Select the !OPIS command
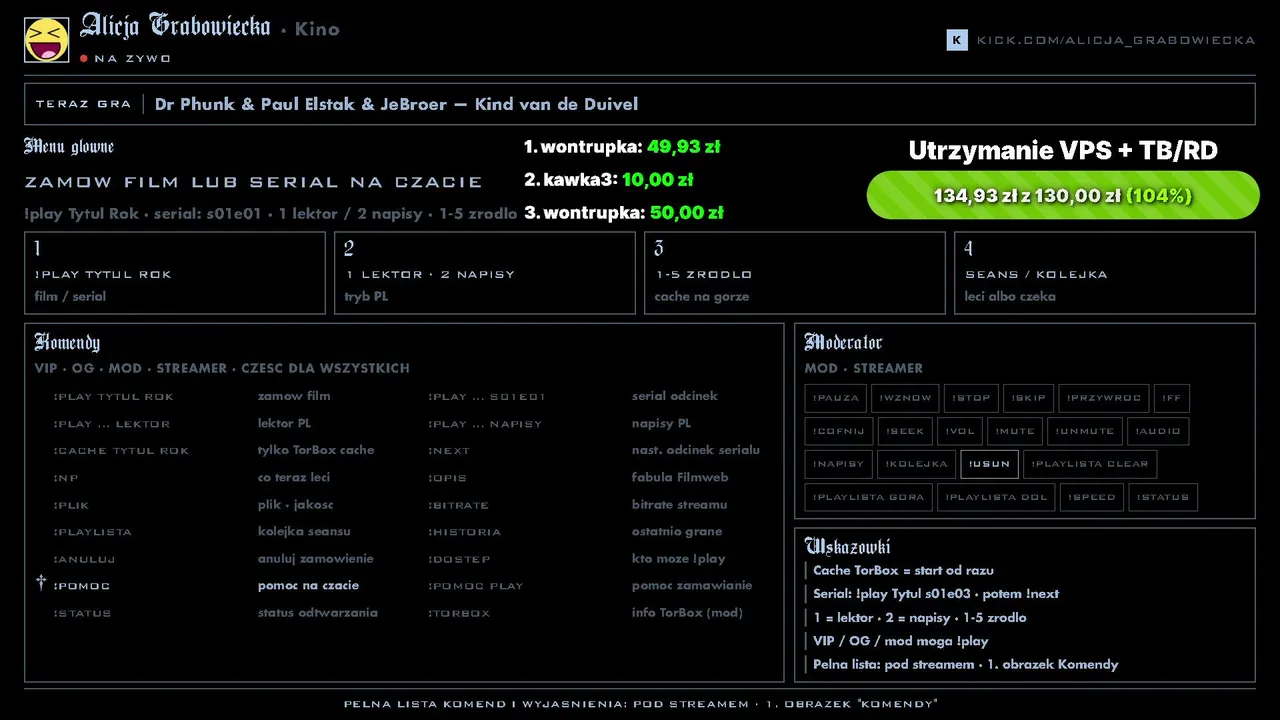This screenshot has height=720, width=1280. (x=447, y=478)
